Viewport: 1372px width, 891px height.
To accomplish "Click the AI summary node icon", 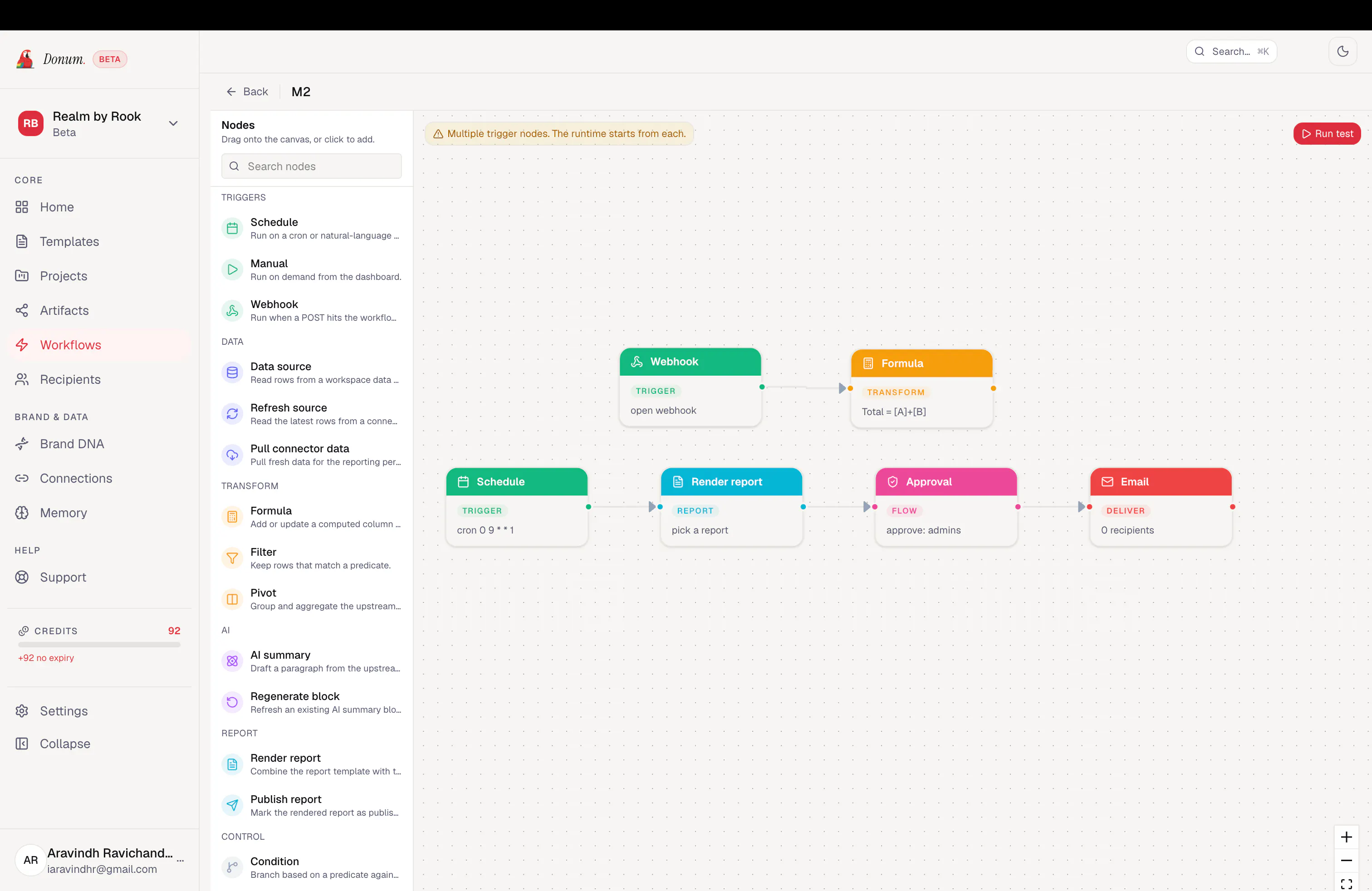I will 232,661.
